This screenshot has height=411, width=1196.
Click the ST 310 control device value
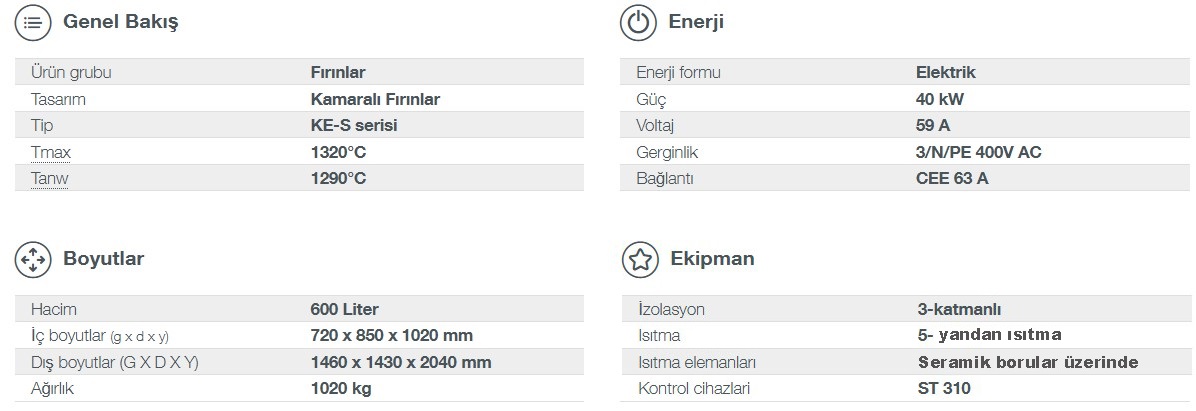click(944, 389)
